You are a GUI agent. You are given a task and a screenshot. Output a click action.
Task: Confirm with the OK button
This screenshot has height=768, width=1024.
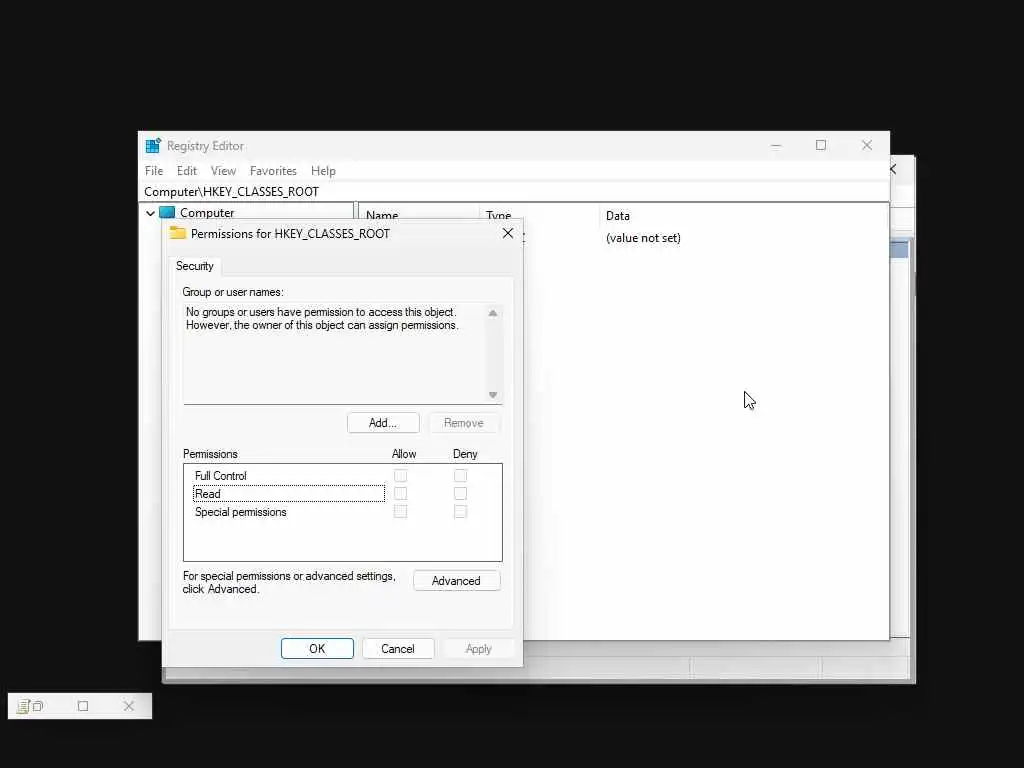click(x=317, y=648)
